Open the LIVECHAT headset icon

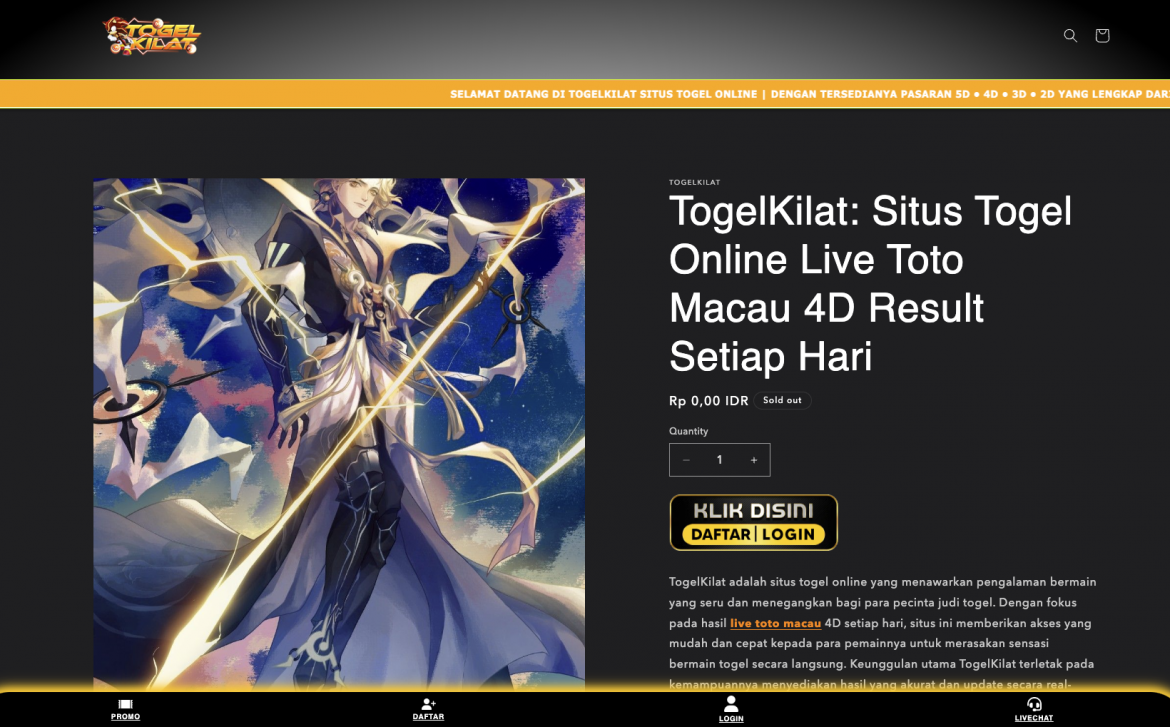(1034, 705)
